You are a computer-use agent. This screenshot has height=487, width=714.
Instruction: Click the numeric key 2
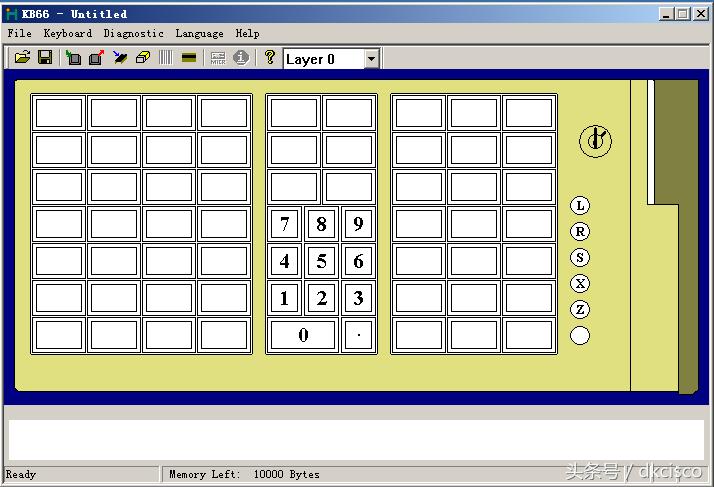point(321,298)
